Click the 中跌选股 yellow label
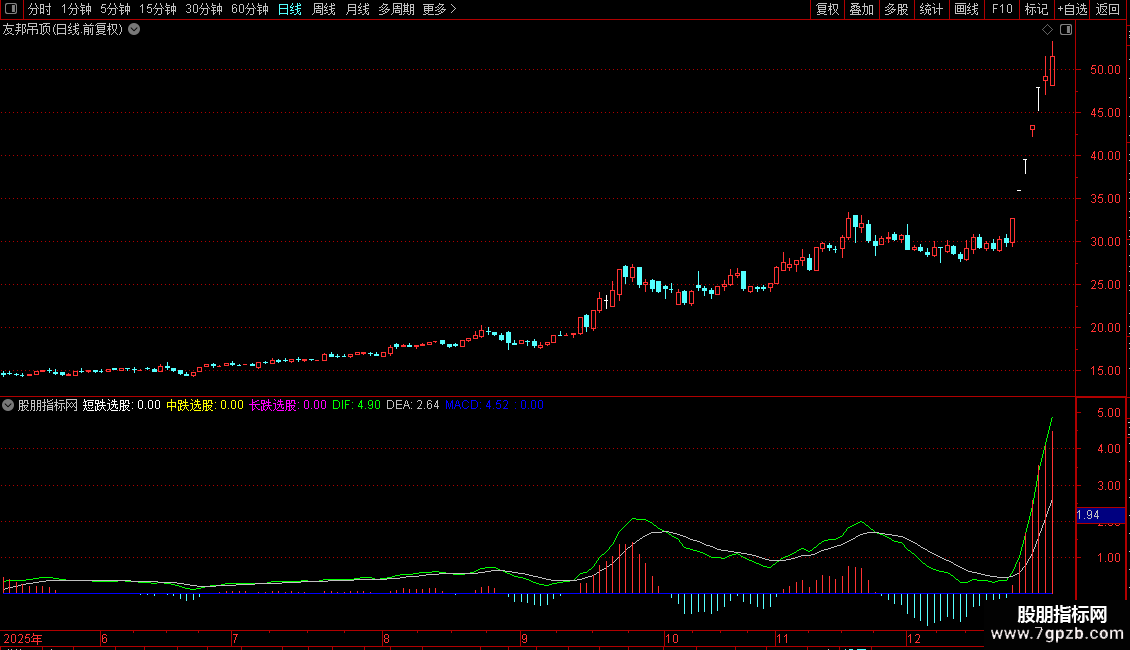The width and height of the screenshot is (1130, 650). [x=205, y=405]
